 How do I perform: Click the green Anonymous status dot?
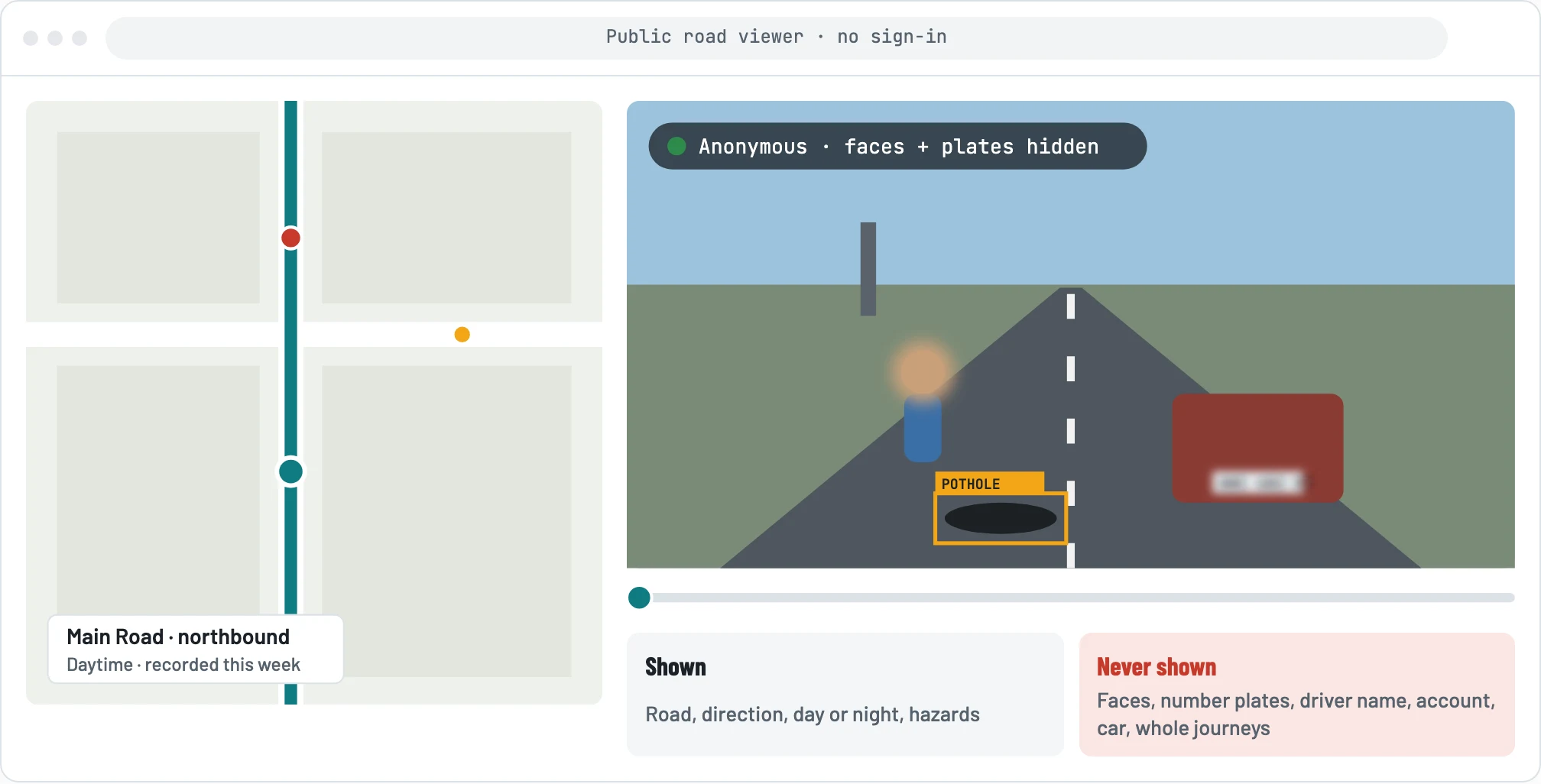pos(676,146)
